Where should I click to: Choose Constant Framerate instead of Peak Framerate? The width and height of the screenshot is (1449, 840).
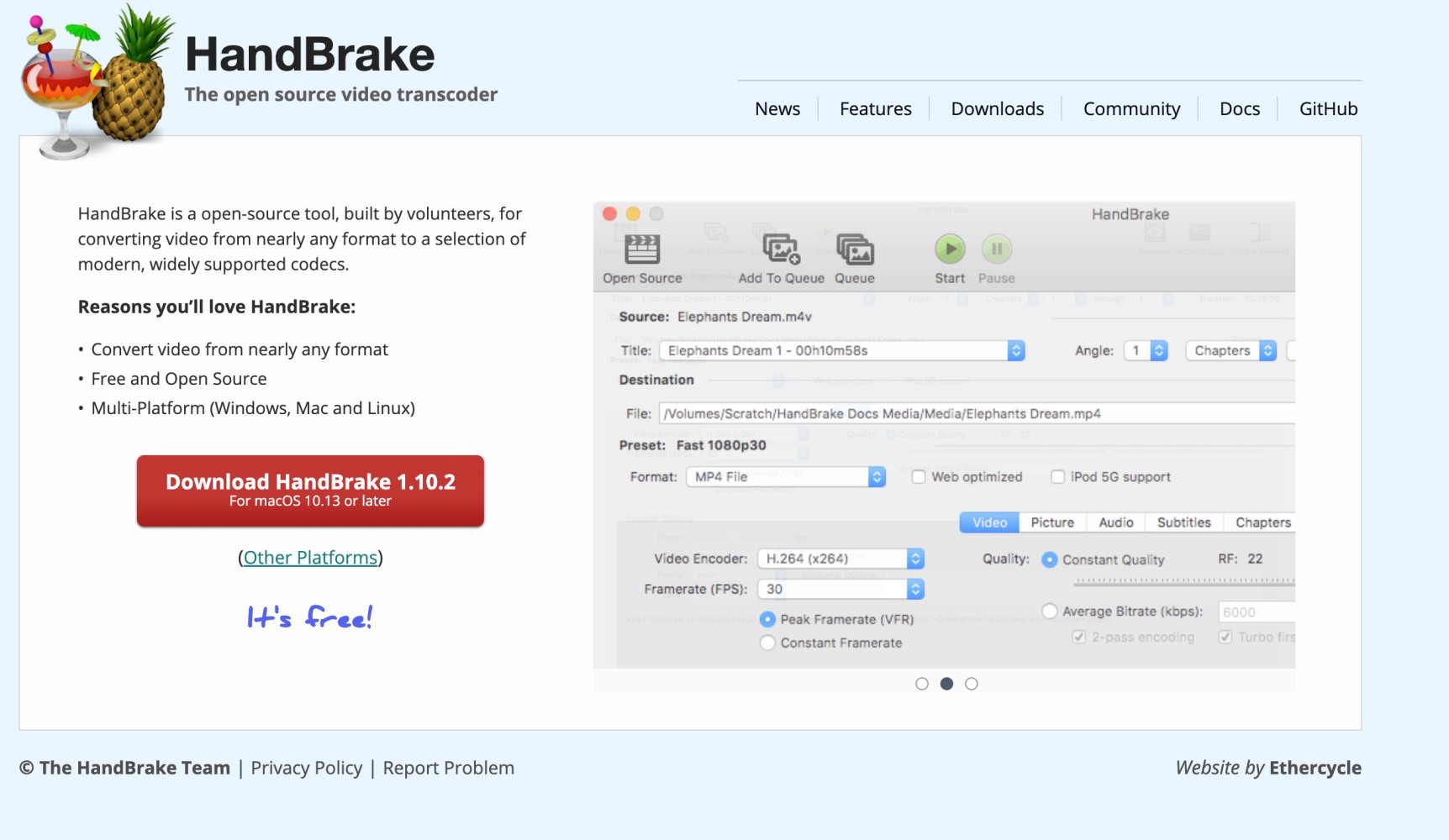767,642
